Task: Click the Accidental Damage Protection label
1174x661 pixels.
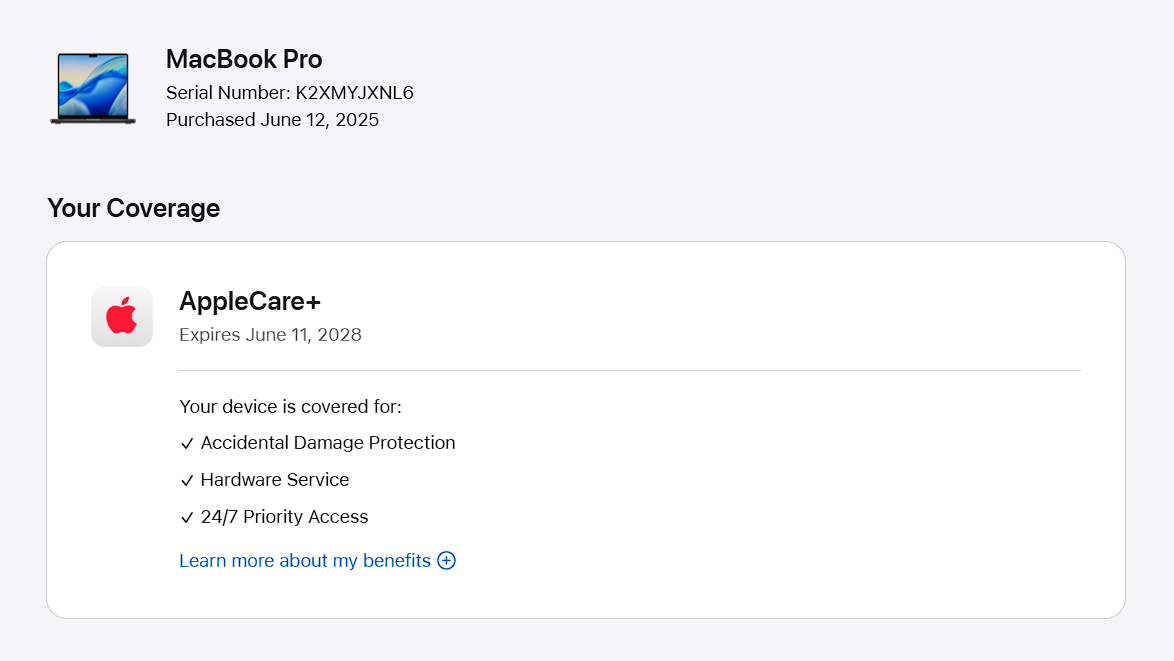Action: 328,443
